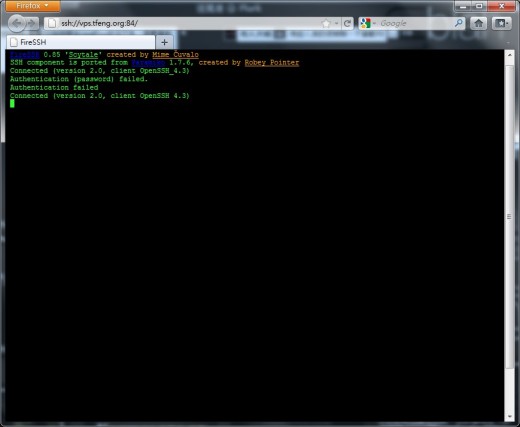Click the magnifier search icon
Image resolution: width=520 pixels, height=427 pixels.
(x=459, y=23)
